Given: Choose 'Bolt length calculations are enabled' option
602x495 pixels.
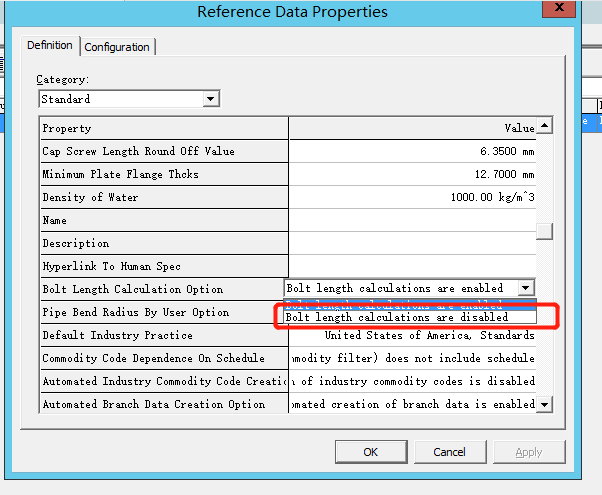Looking at the screenshot, I should click(410, 305).
